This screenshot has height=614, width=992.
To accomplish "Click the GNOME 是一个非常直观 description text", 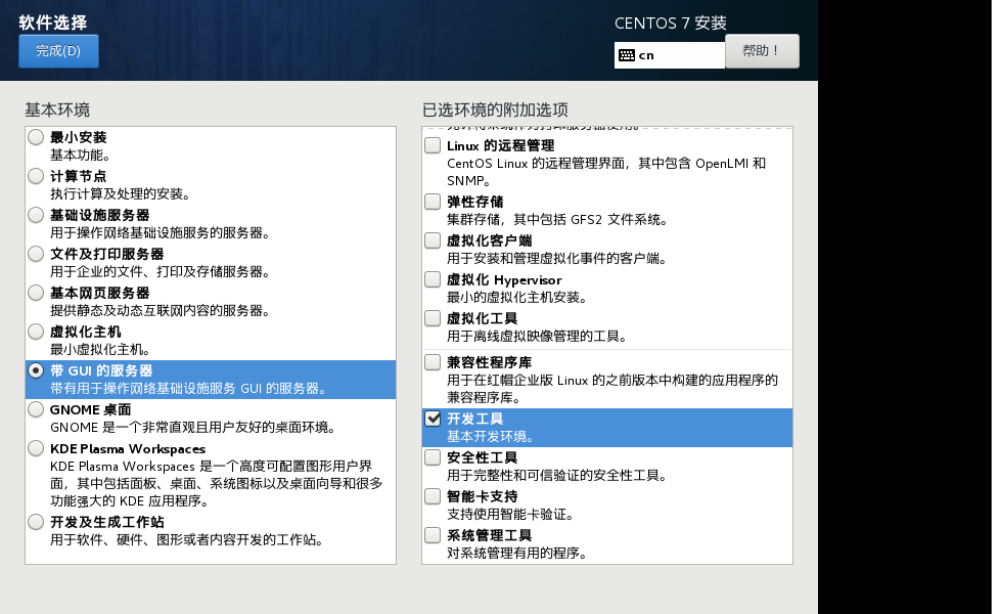I will point(193,427).
